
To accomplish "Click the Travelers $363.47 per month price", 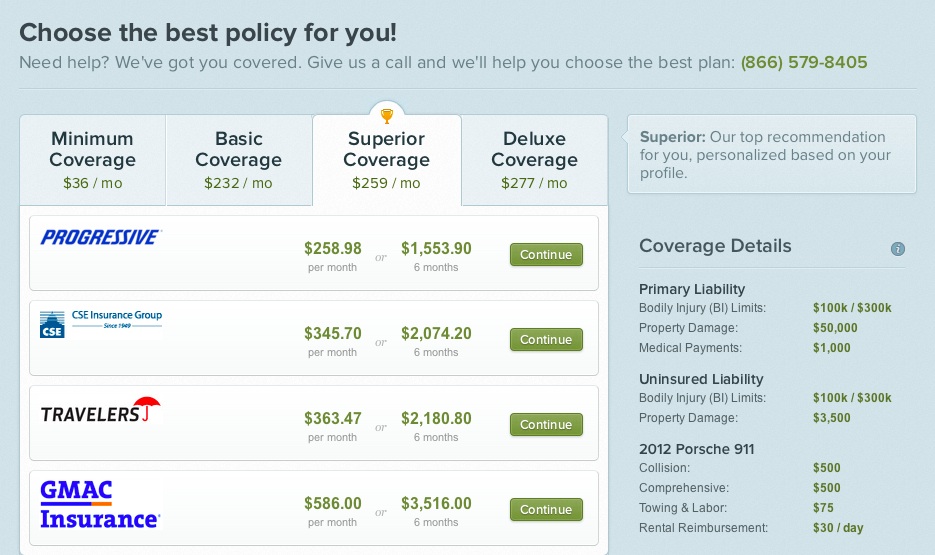I will [333, 418].
